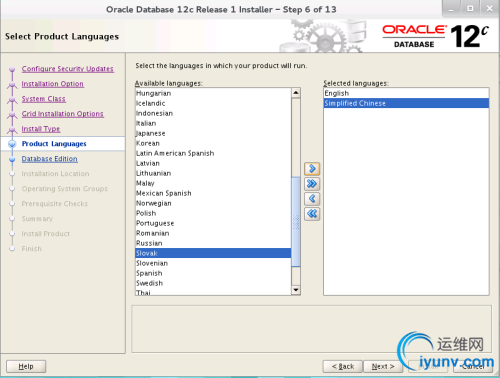Select Polish in available languages
Image resolution: width=500 pixels, height=378 pixels.
213,213
